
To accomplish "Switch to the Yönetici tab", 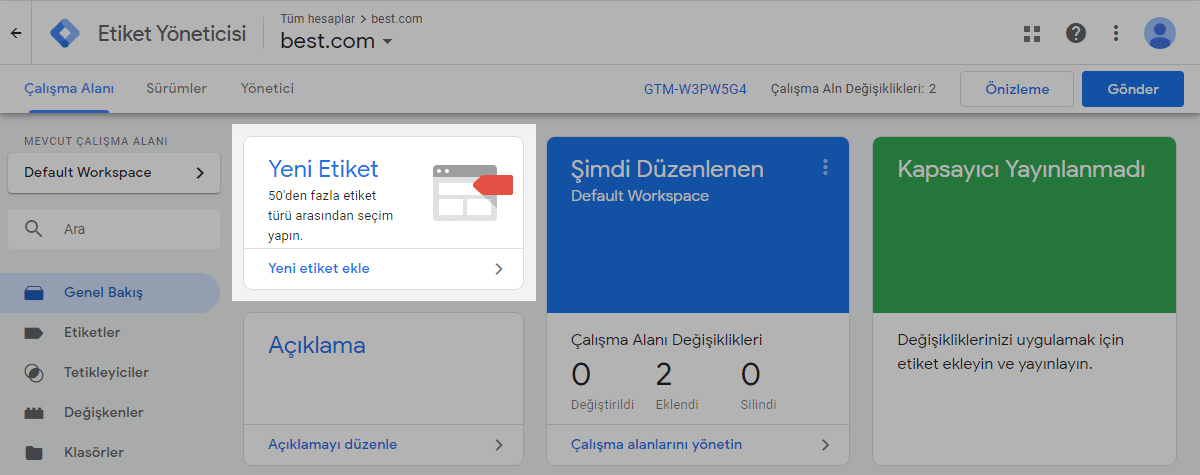I will 267,89.
